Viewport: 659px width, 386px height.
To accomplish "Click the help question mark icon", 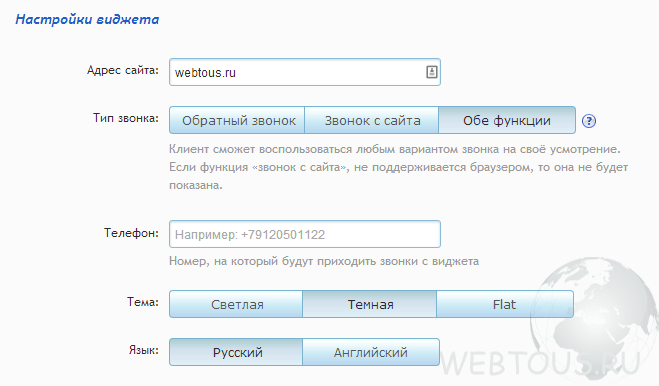I will [588, 121].
